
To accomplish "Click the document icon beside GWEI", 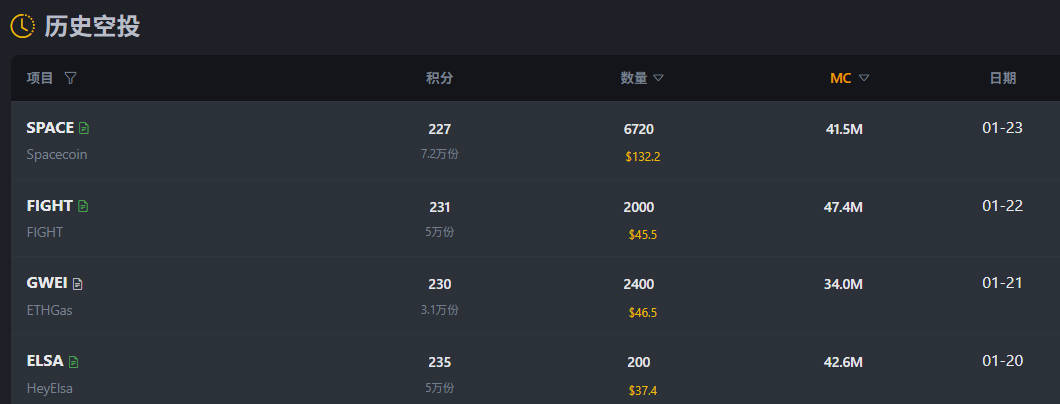I will (78, 284).
